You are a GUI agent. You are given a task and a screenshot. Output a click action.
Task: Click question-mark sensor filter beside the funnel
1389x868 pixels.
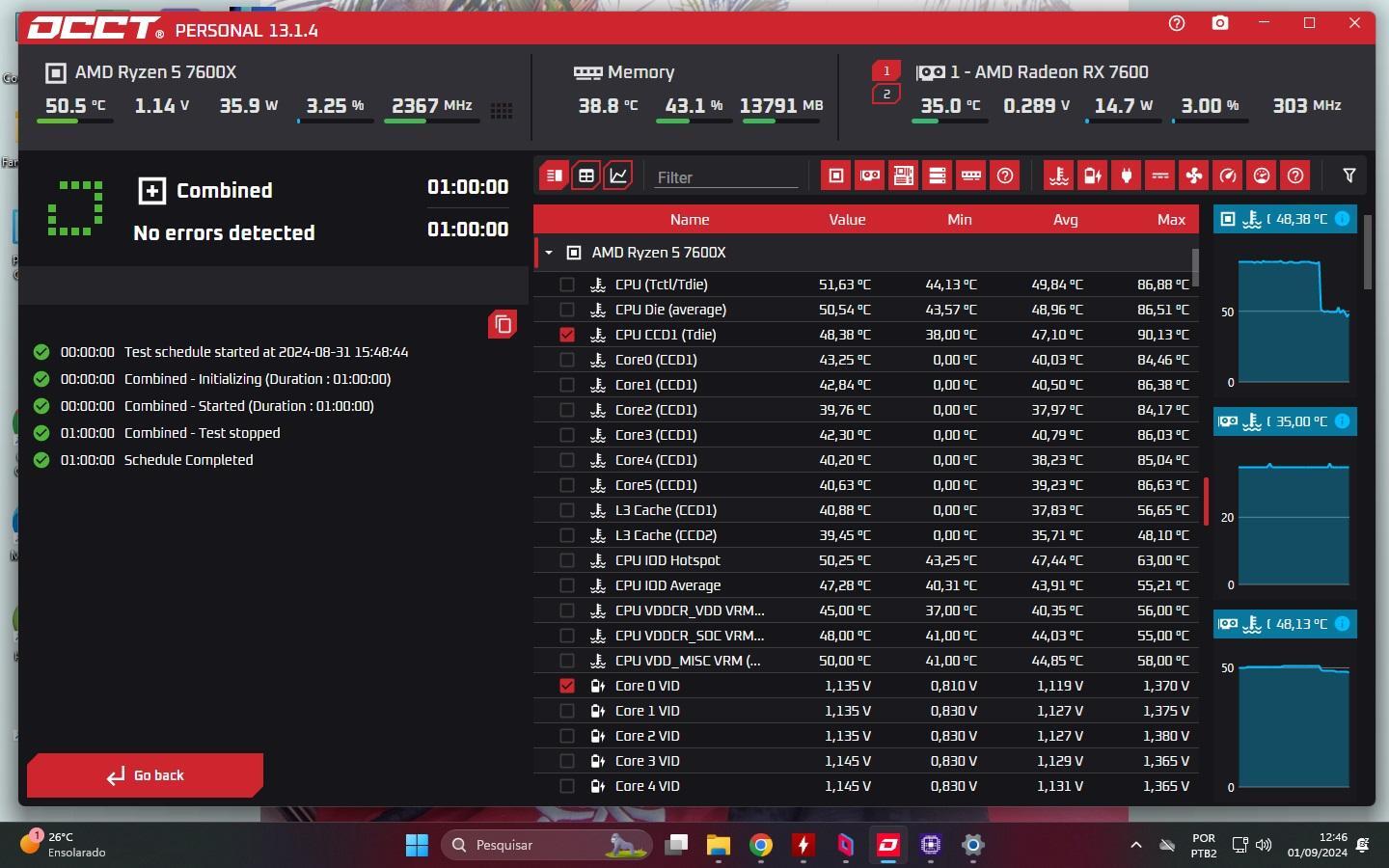click(x=1295, y=176)
